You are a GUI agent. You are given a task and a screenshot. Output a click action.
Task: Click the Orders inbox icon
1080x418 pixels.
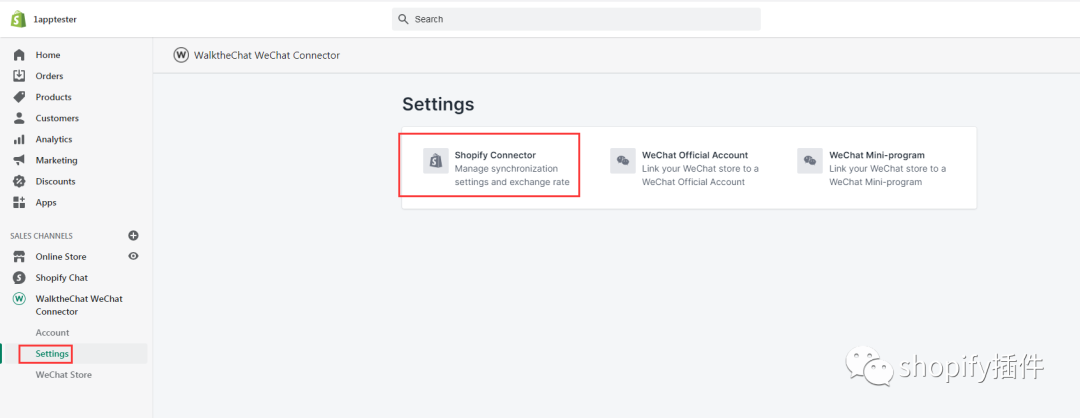pyautogui.click(x=19, y=76)
